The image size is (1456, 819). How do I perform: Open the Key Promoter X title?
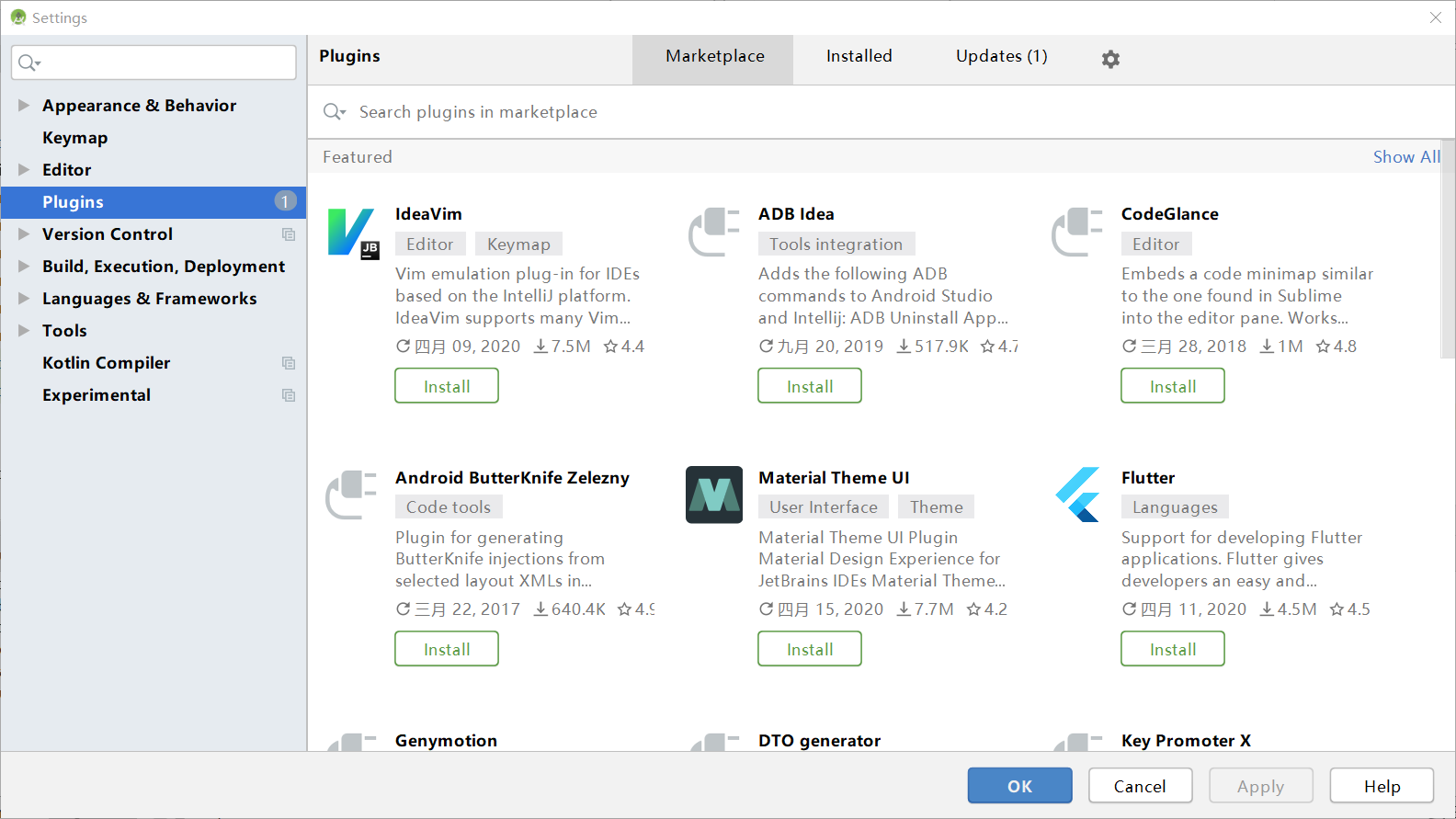(x=1186, y=741)
